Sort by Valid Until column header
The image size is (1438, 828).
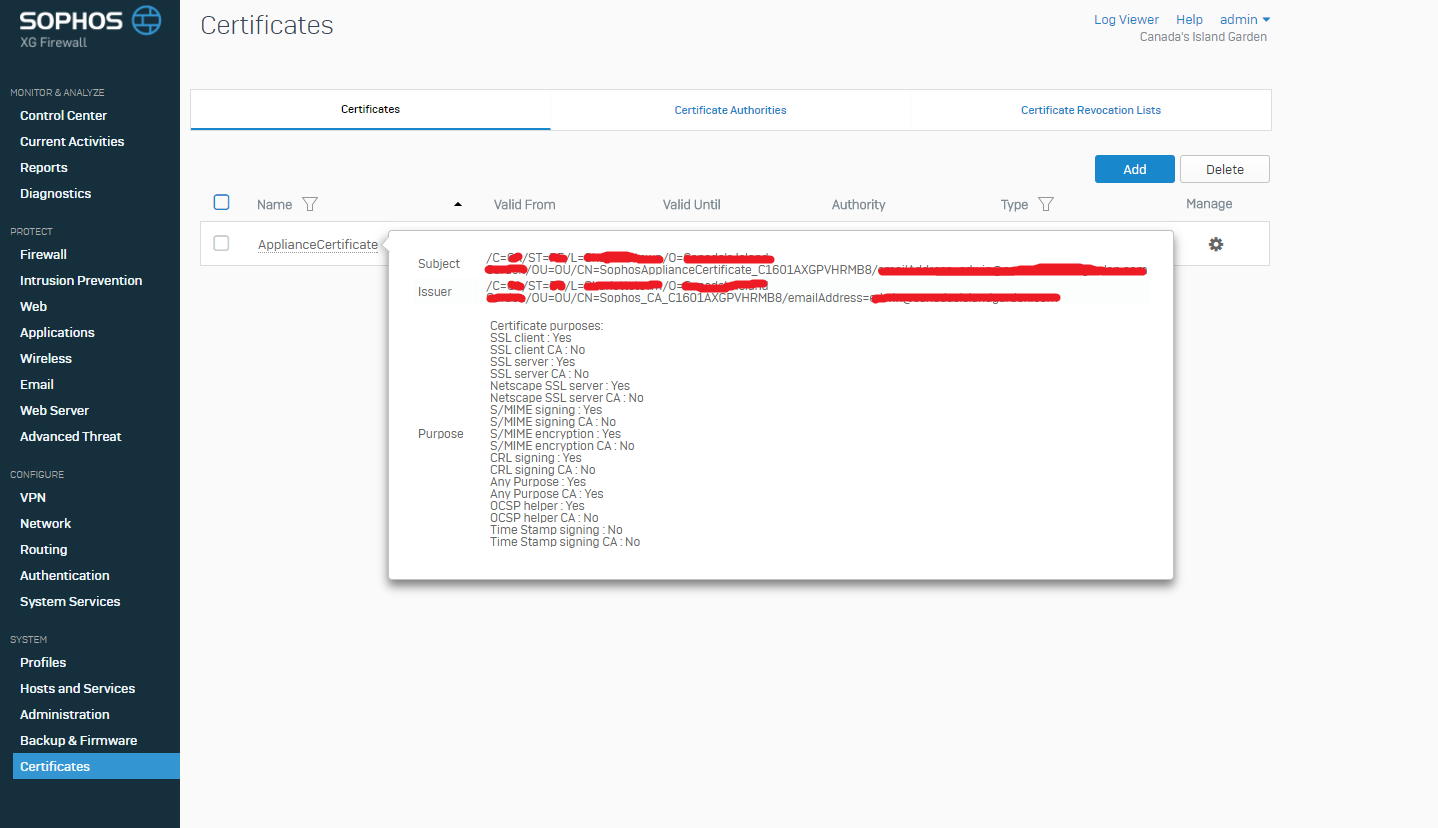[x=691, y=204]
